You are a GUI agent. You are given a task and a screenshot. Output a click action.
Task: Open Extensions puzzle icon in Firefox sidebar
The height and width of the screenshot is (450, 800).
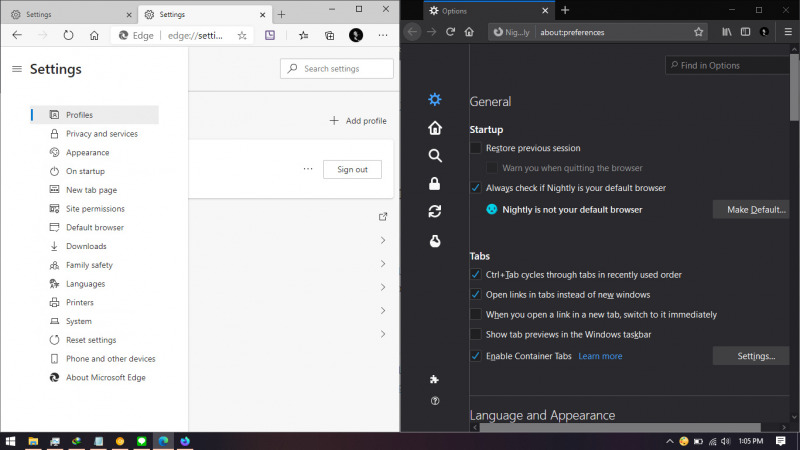click(x=434, y=379)
